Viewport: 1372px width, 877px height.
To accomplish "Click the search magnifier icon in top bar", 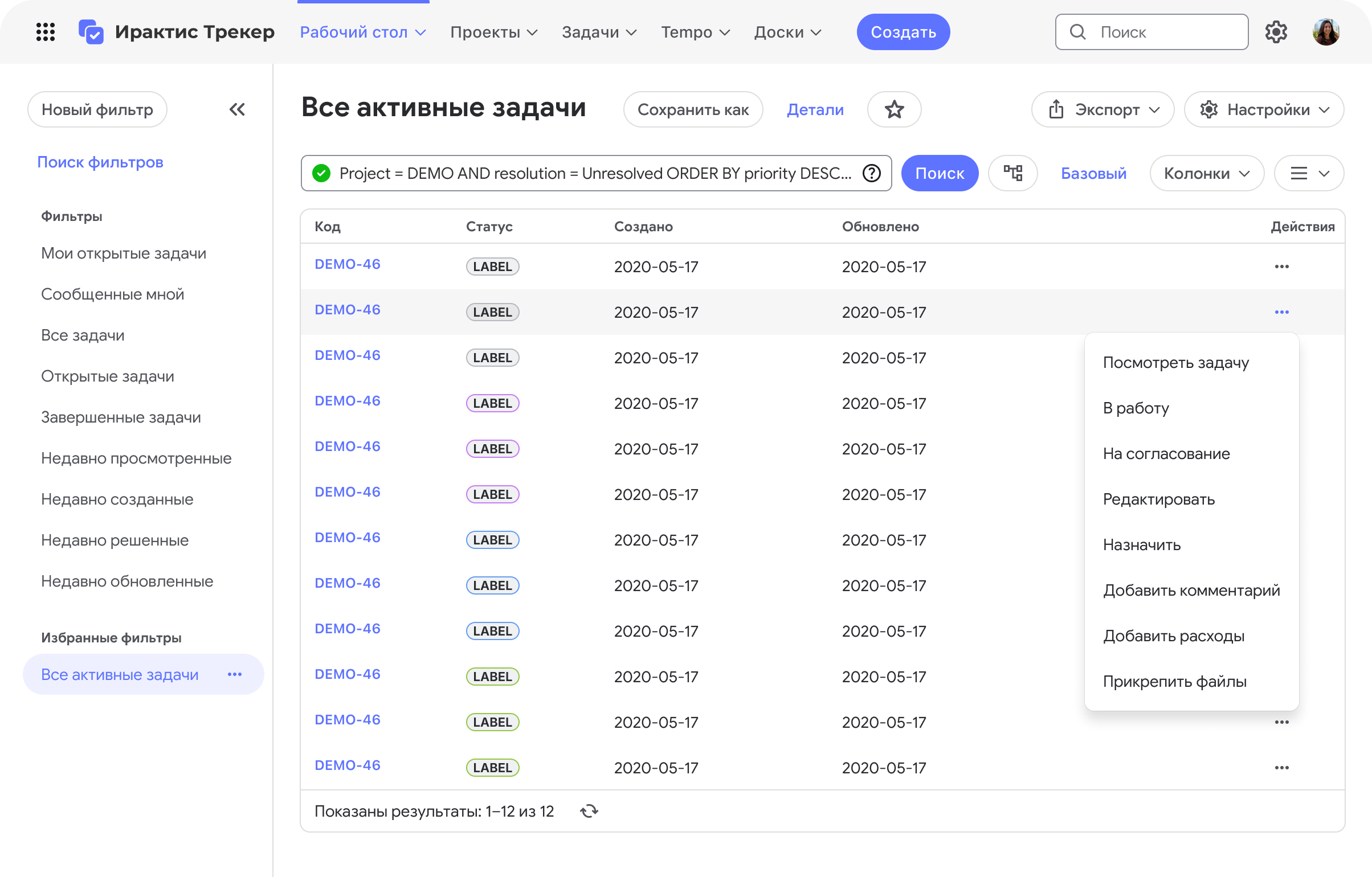I will (1077, 32).
